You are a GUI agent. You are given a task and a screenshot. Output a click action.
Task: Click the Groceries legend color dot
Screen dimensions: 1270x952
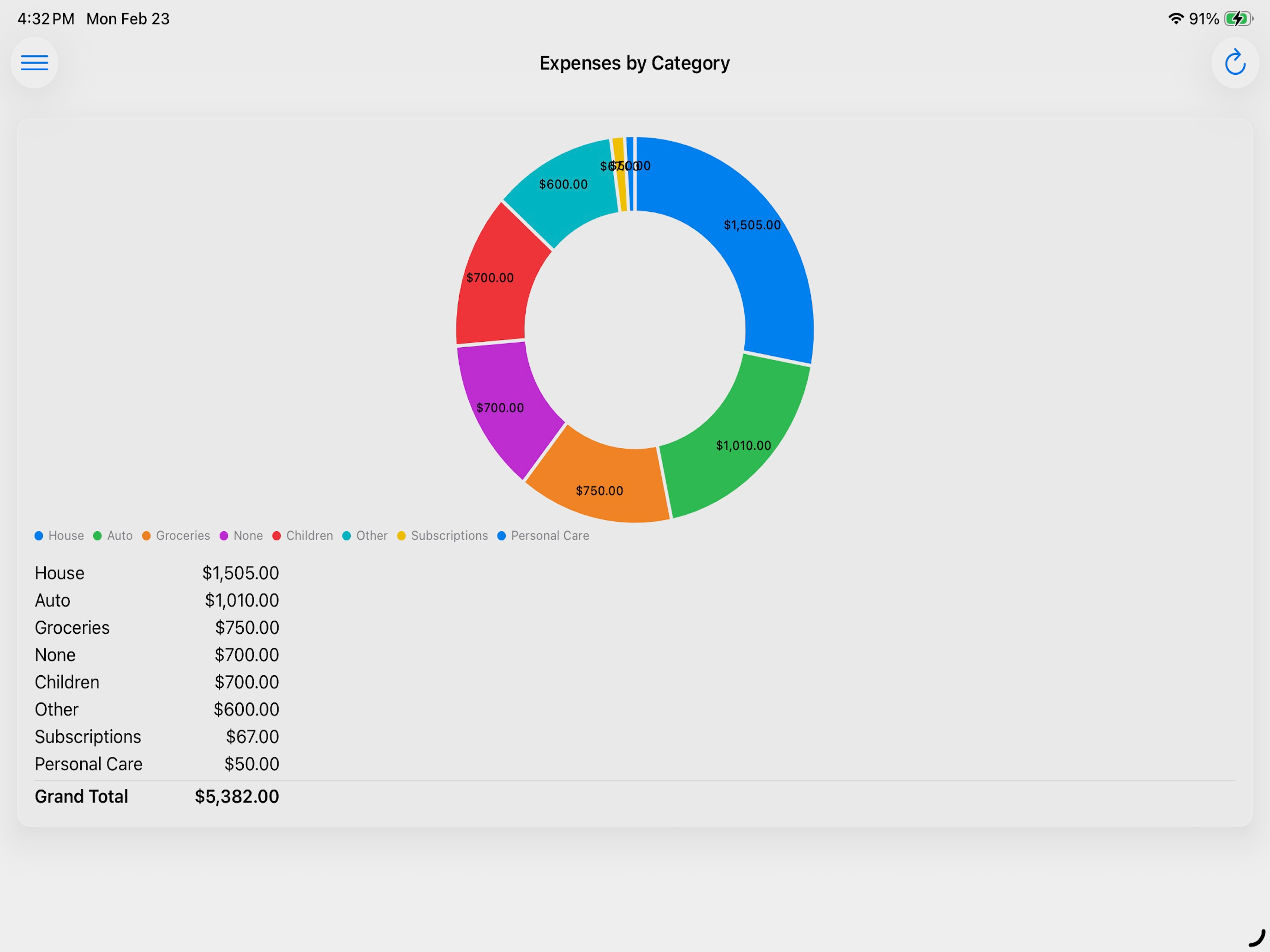click(x=146, y=535)
